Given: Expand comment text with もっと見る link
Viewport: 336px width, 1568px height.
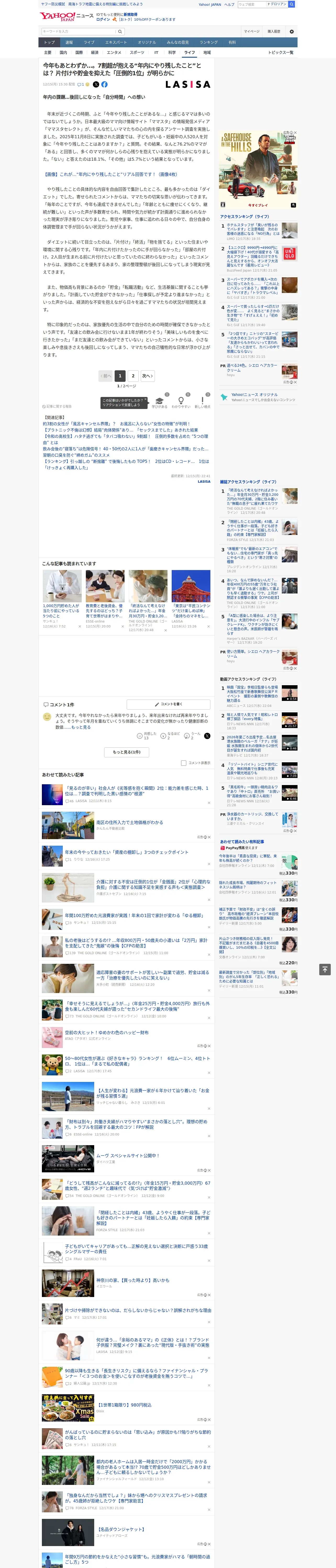Looking at the screenshot, I should point(81,727).
